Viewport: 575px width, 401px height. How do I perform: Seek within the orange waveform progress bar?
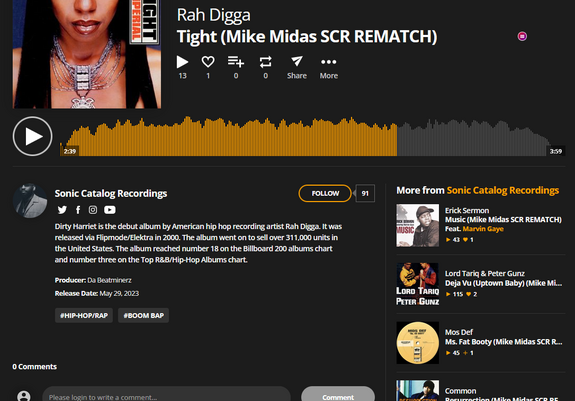[x=228, y=136]
